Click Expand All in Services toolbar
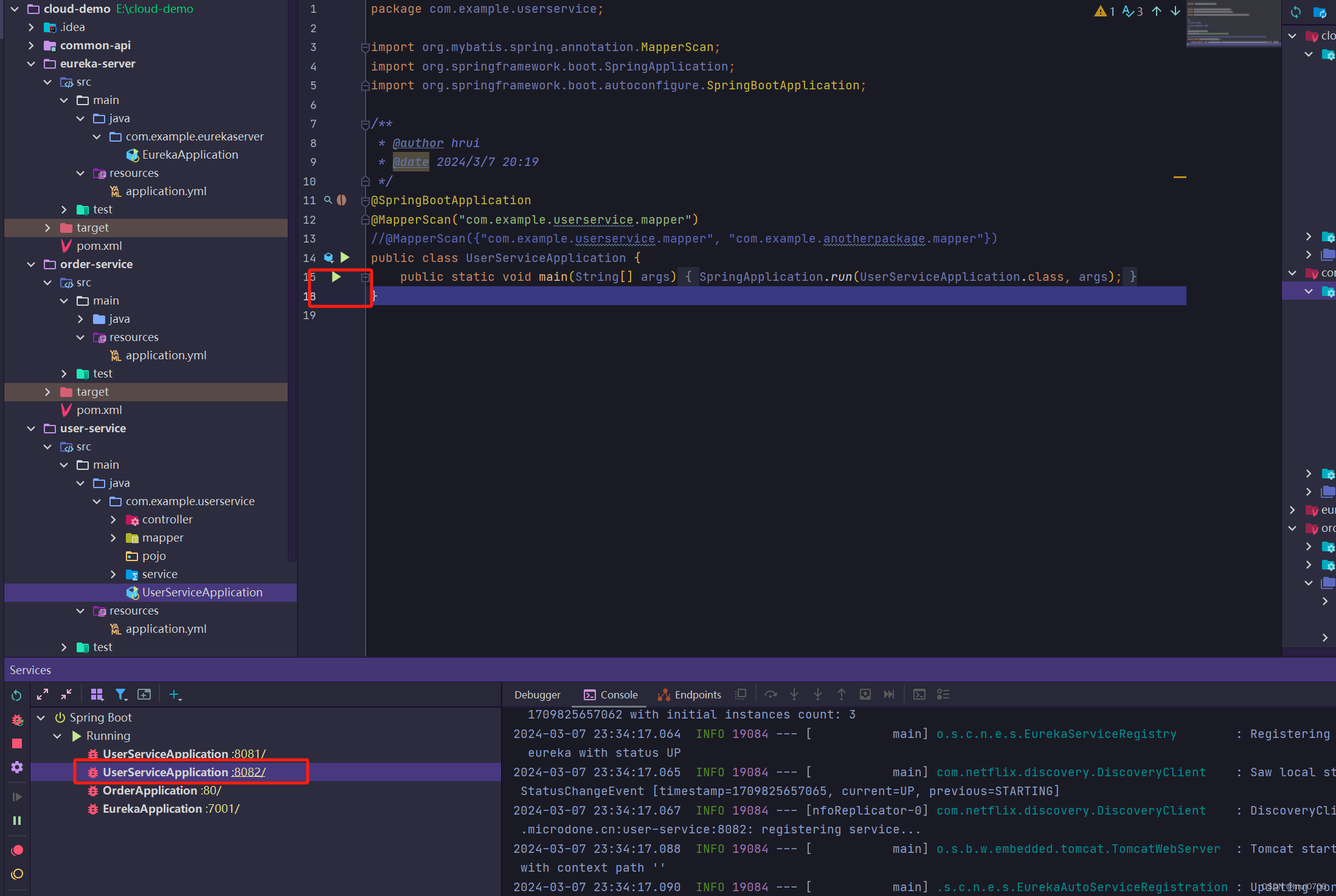Viewport: 1336px width, 896px height. 43,694
